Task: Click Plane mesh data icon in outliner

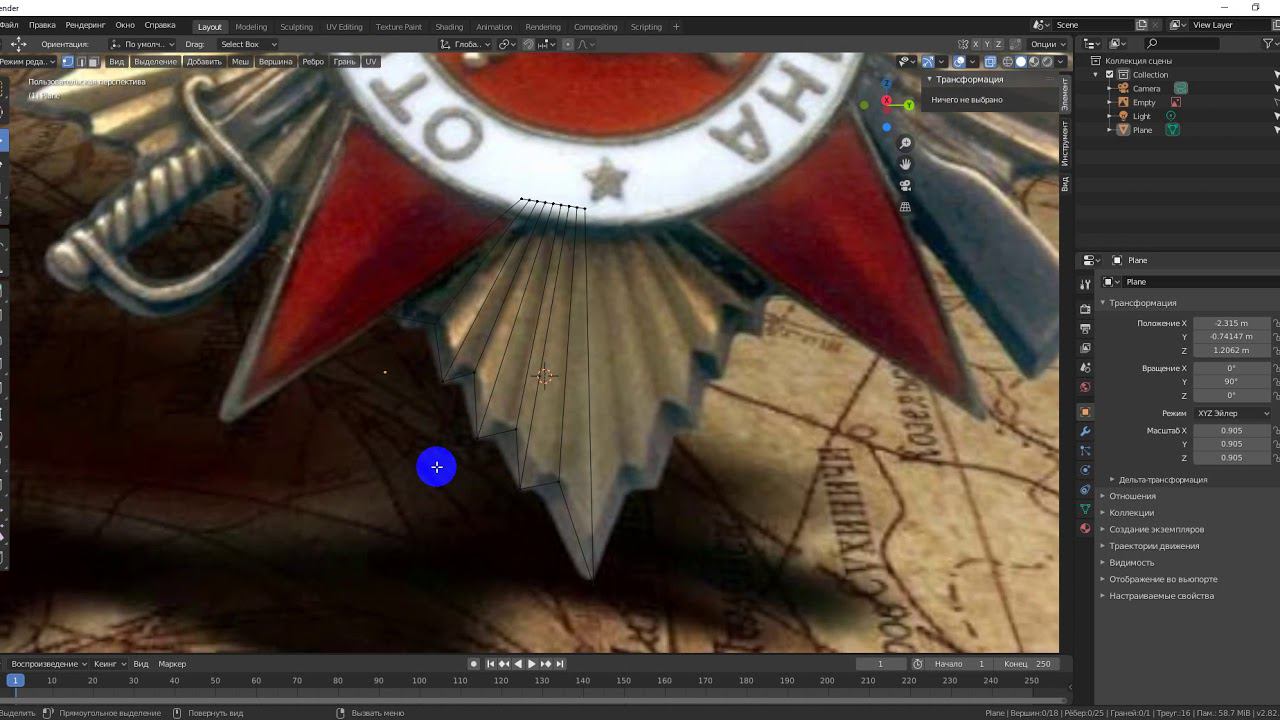Action: point(1172,130)
